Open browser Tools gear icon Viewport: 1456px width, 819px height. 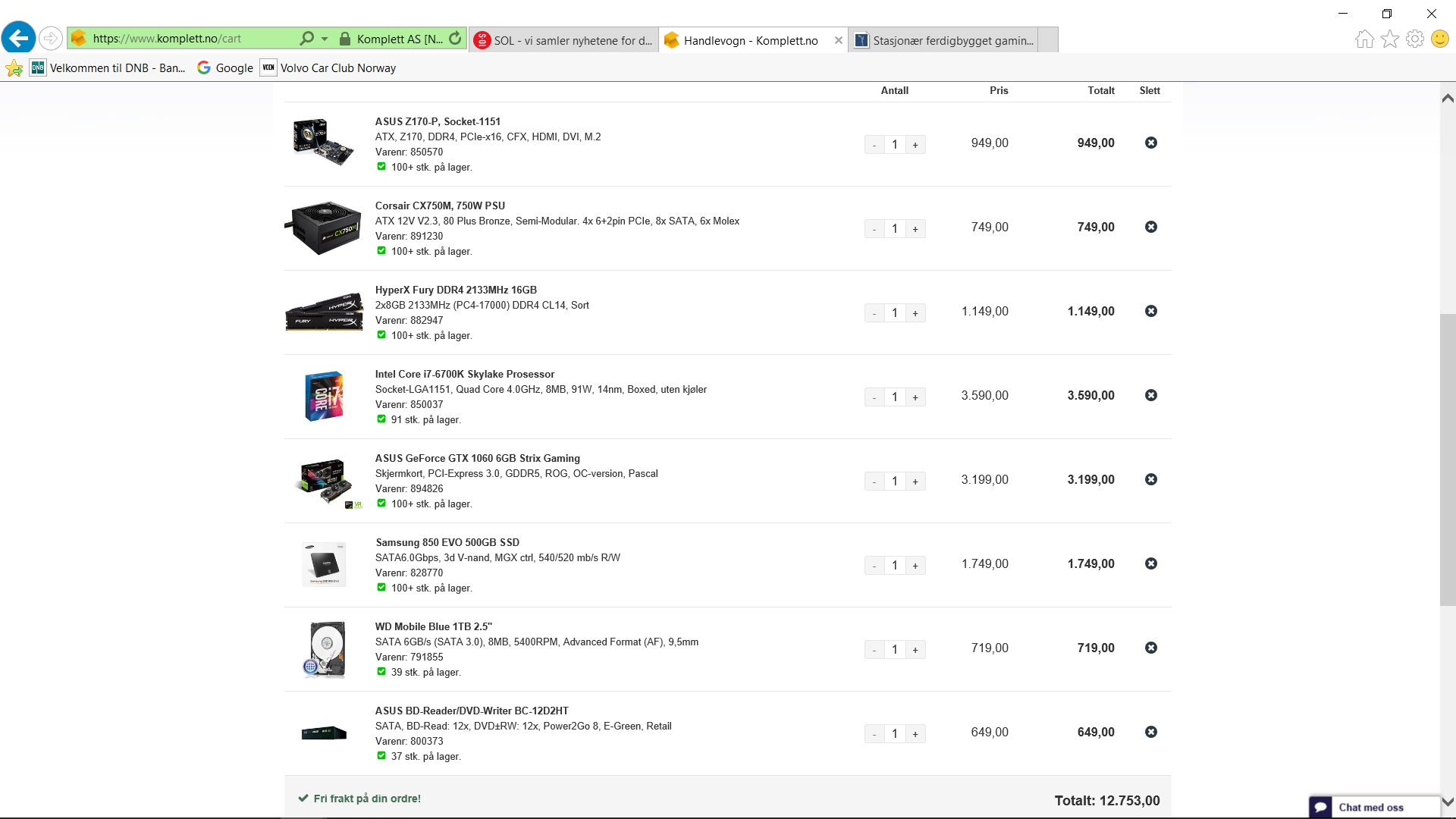[1414, 39]
